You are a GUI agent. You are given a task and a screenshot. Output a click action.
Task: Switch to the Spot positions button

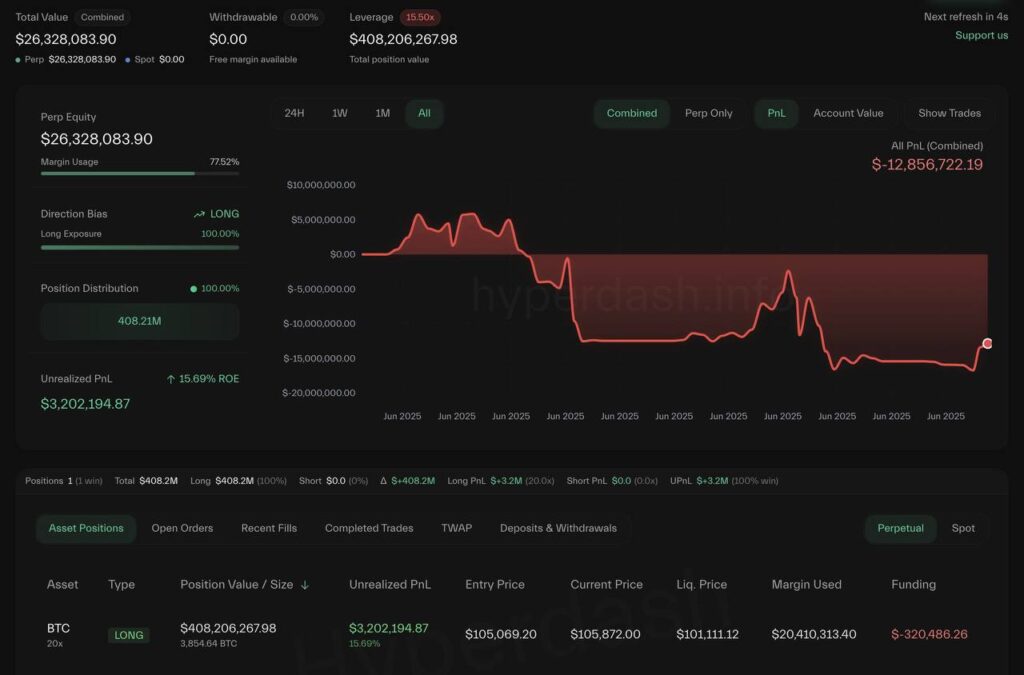(x=963, y=528)
